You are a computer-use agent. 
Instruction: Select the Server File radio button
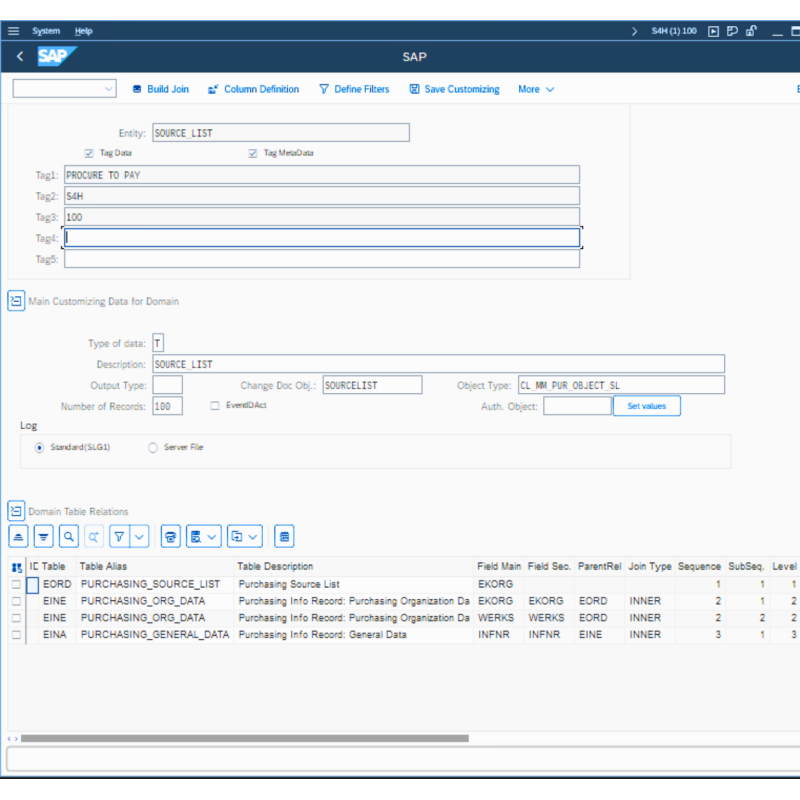coord(152,447)
